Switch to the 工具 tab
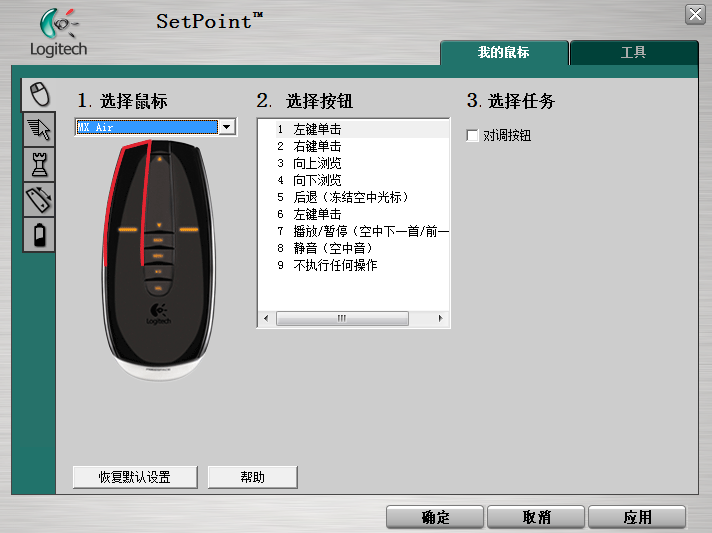712x533 pixels. [633, 53]
